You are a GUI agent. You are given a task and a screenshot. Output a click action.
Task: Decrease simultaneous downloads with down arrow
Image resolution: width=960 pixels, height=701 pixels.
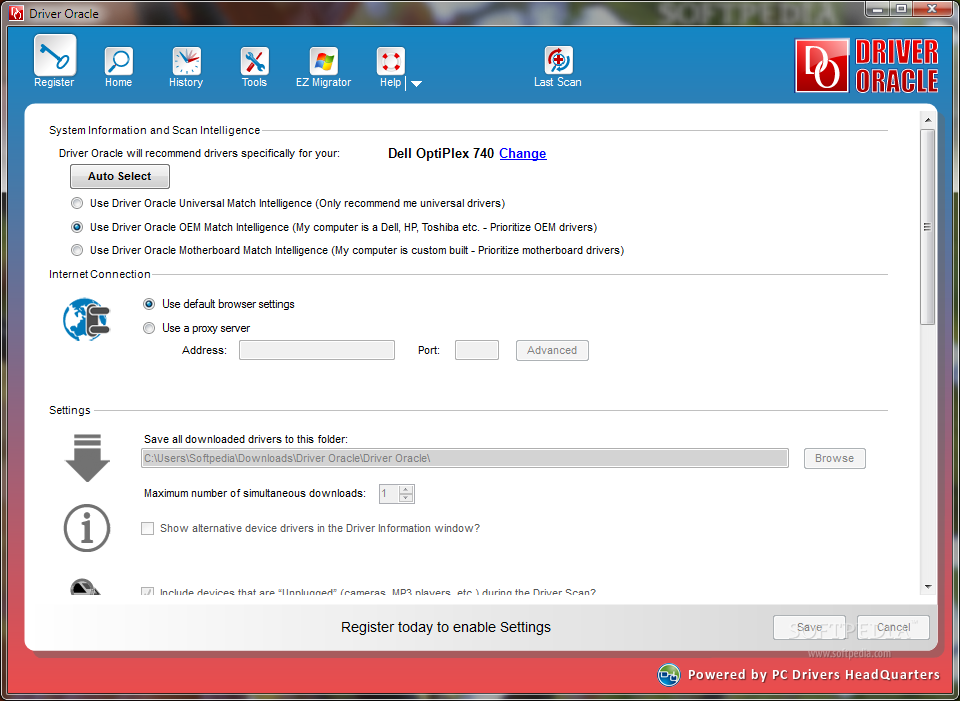[x=406, y=498]
